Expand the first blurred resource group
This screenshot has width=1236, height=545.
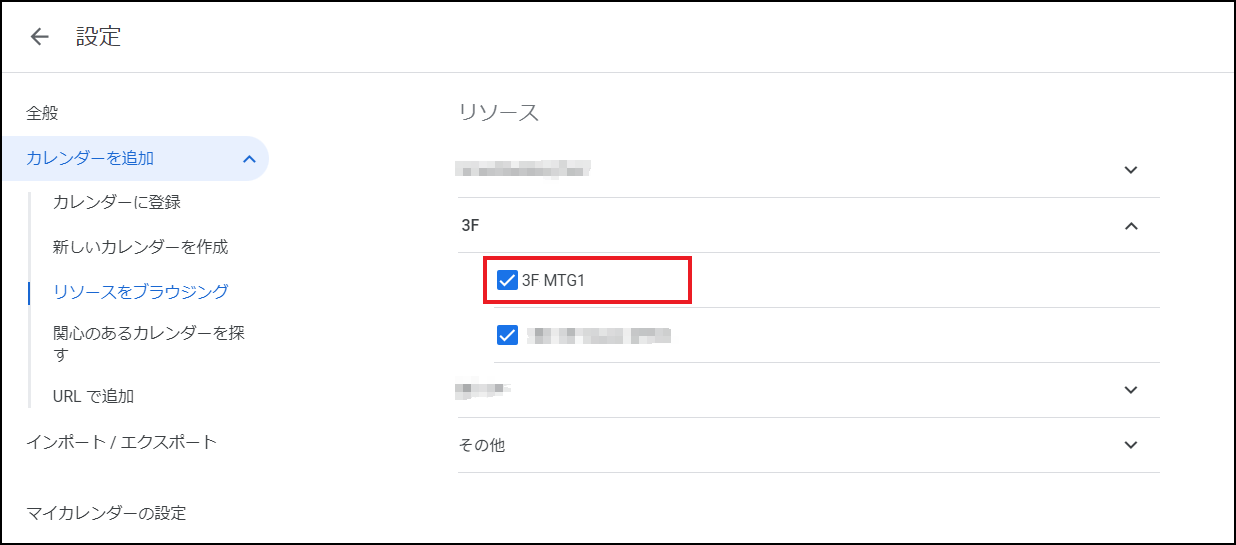coord(1131,170)
